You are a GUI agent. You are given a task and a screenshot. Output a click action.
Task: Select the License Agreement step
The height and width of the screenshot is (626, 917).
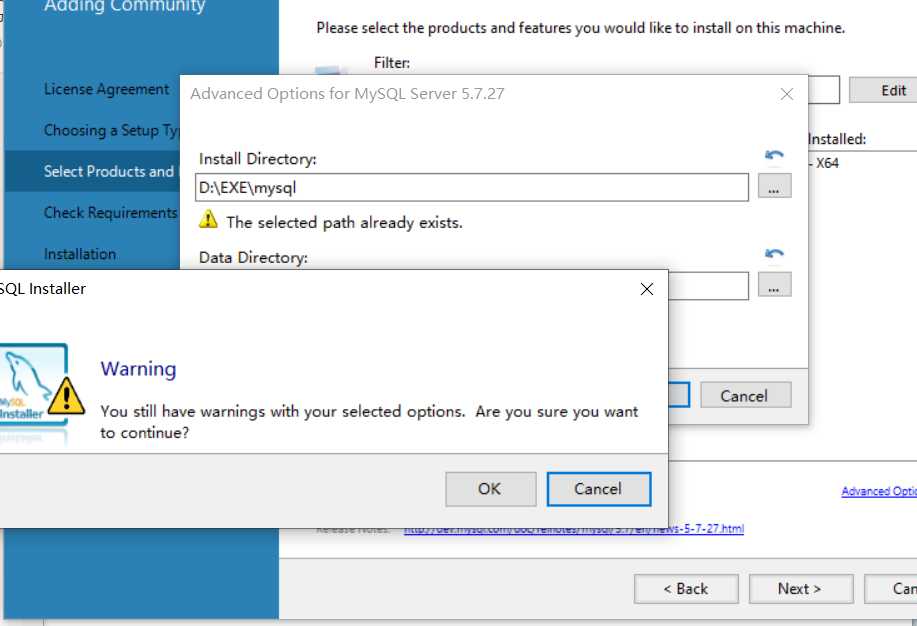tap(106, 90)
